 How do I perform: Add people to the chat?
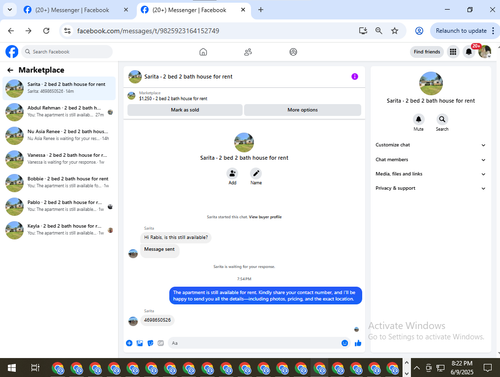[232, 174]
